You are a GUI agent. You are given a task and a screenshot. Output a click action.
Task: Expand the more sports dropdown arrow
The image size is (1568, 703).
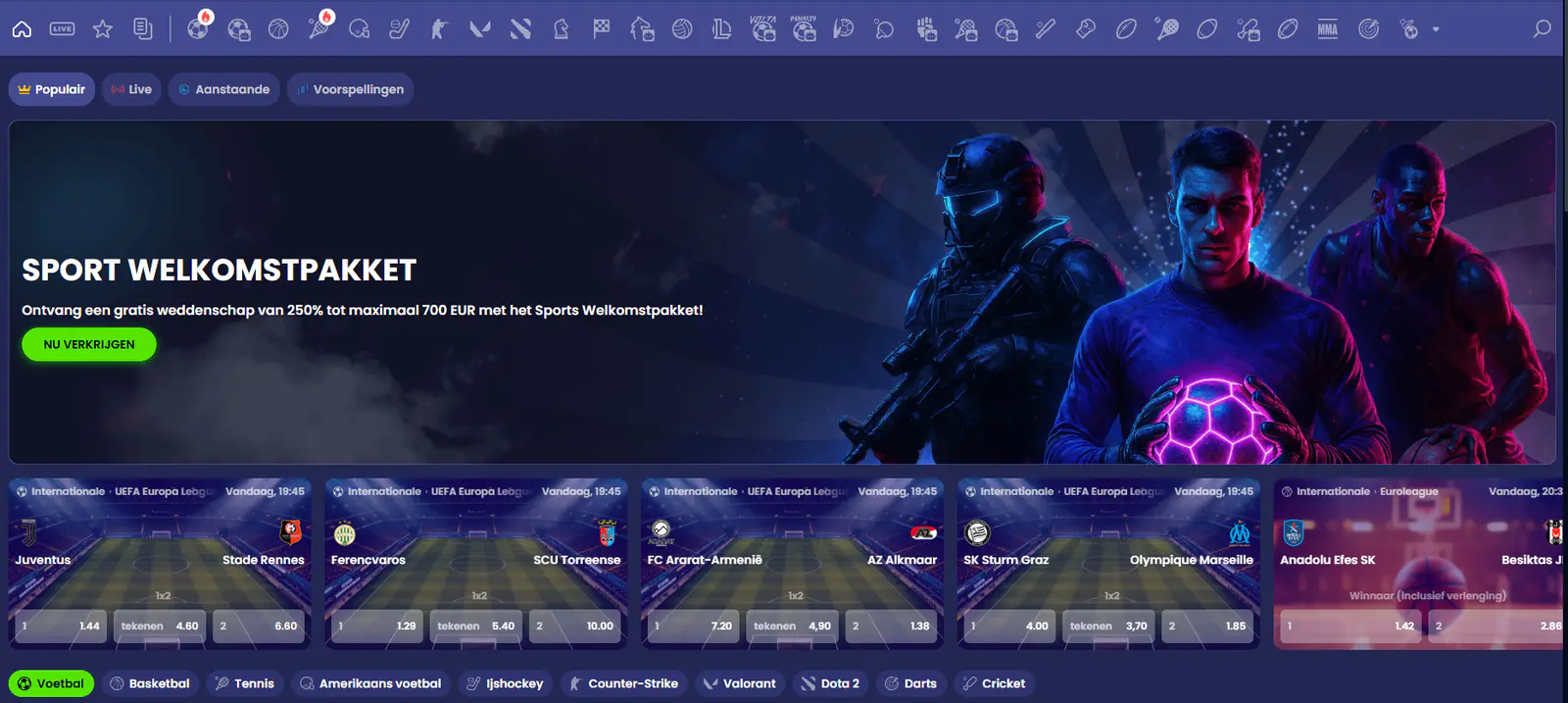[x=1436, y=29]
